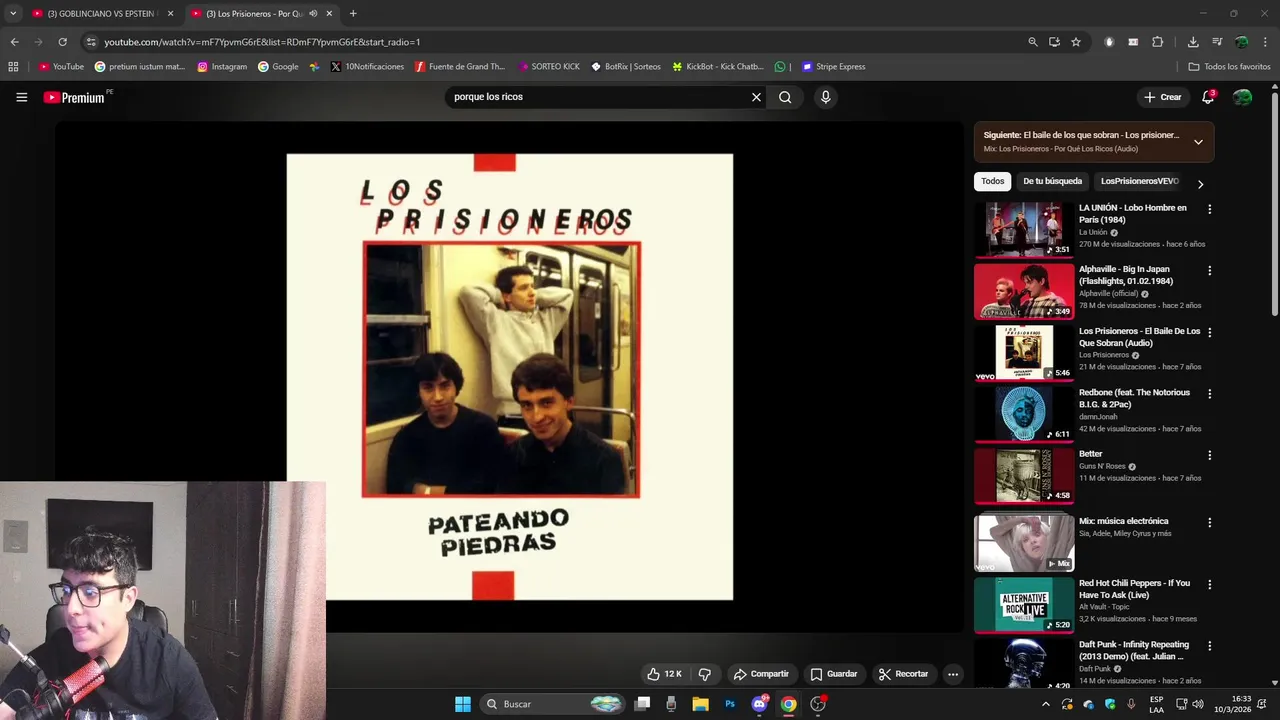Open Recortar clip tool

[x=903, y=674]
